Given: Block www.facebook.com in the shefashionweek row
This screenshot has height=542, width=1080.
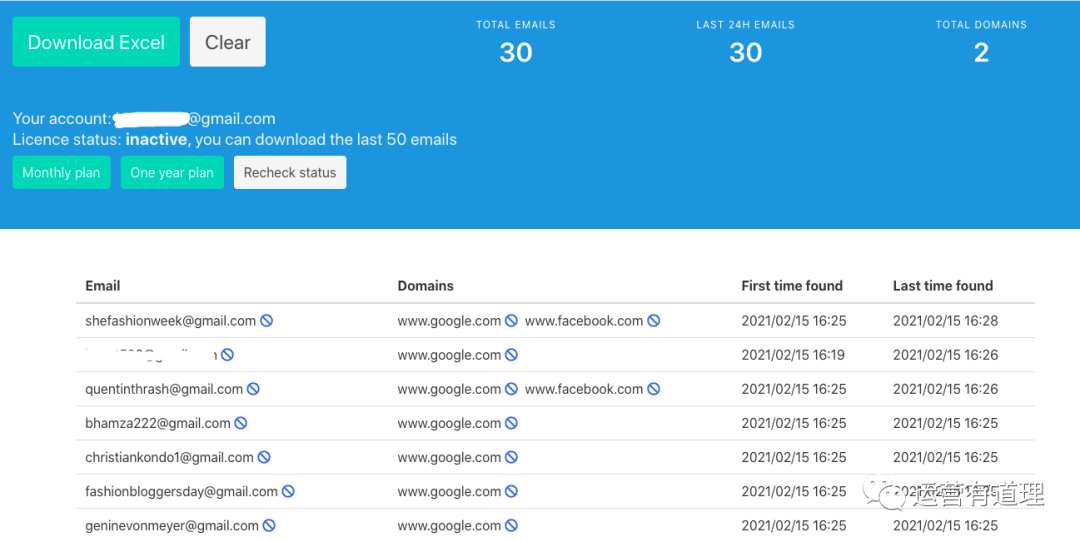Looking at the screenshot, I should (654, 321).
